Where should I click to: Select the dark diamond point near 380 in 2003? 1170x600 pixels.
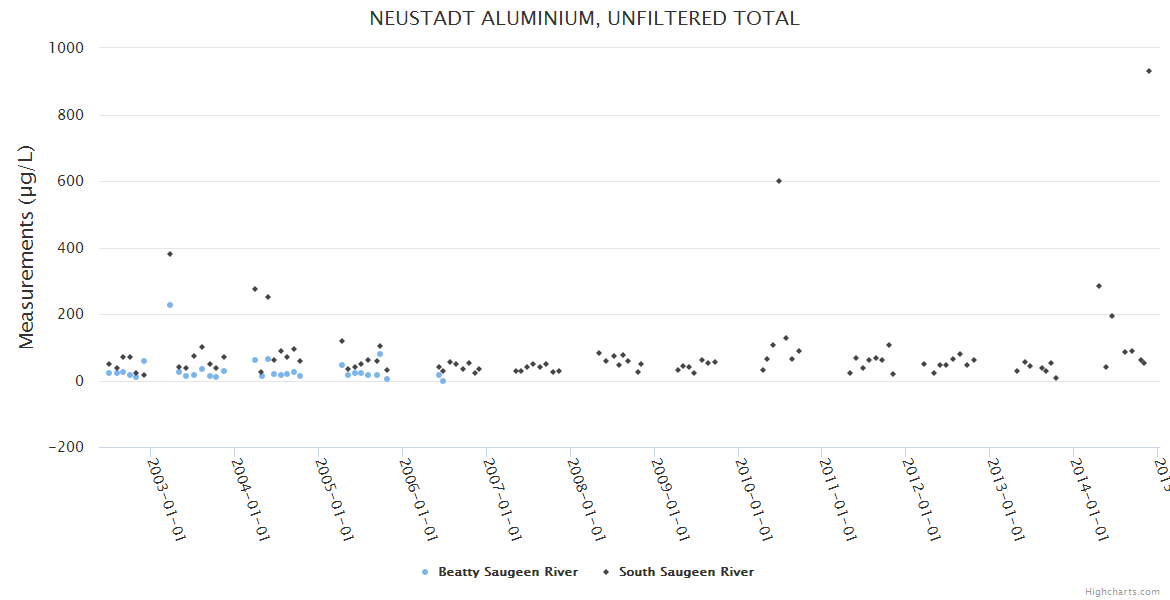coord(170,254)
